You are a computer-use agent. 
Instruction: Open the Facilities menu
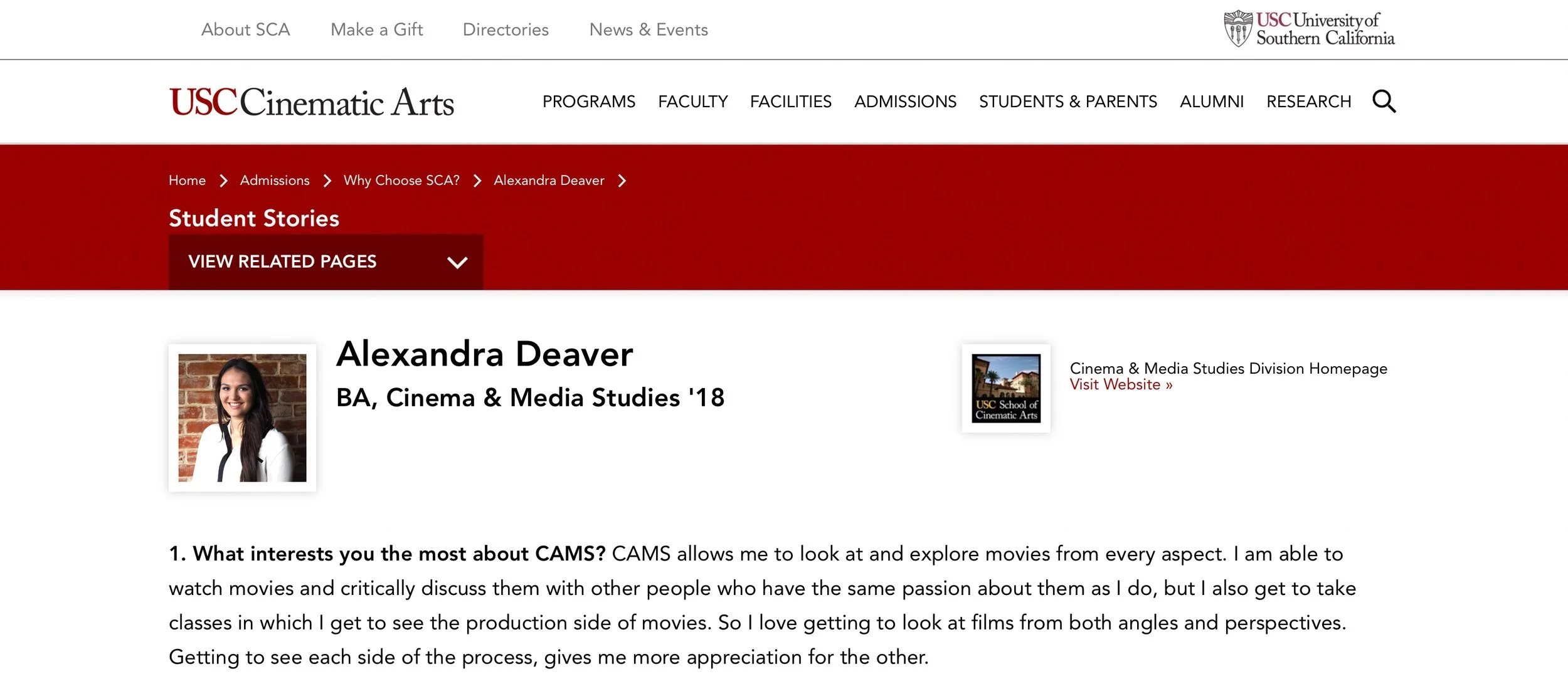click(x=791, y=102)
